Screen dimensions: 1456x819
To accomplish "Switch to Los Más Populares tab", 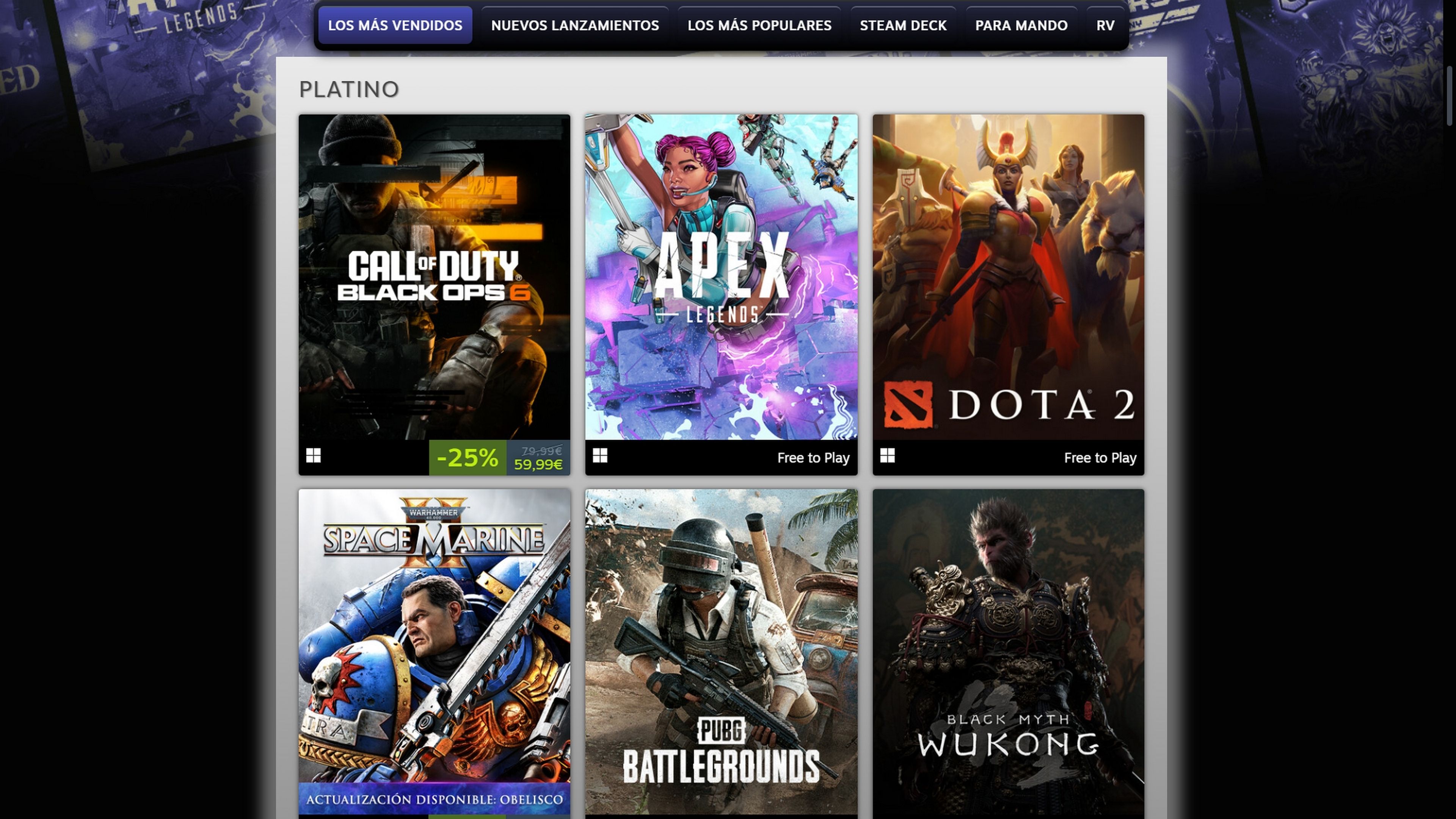I will click(759, 25).
